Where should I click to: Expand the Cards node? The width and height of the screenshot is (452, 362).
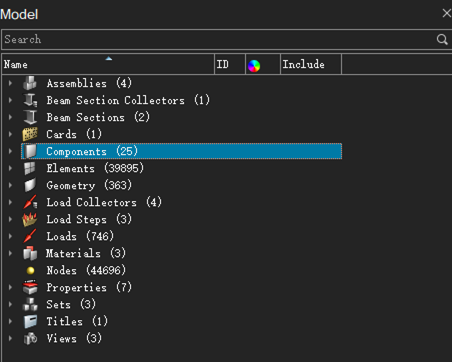[10, 134]
